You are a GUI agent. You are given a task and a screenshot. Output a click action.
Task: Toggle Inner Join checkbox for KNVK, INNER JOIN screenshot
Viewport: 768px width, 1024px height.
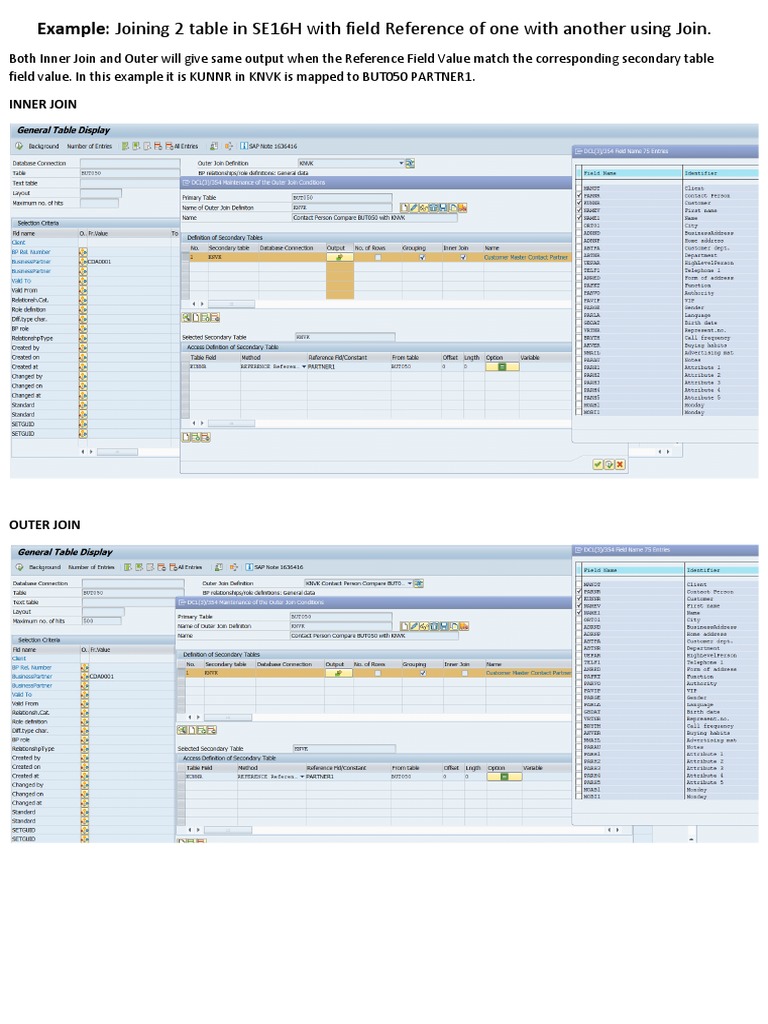pos(463,257)
